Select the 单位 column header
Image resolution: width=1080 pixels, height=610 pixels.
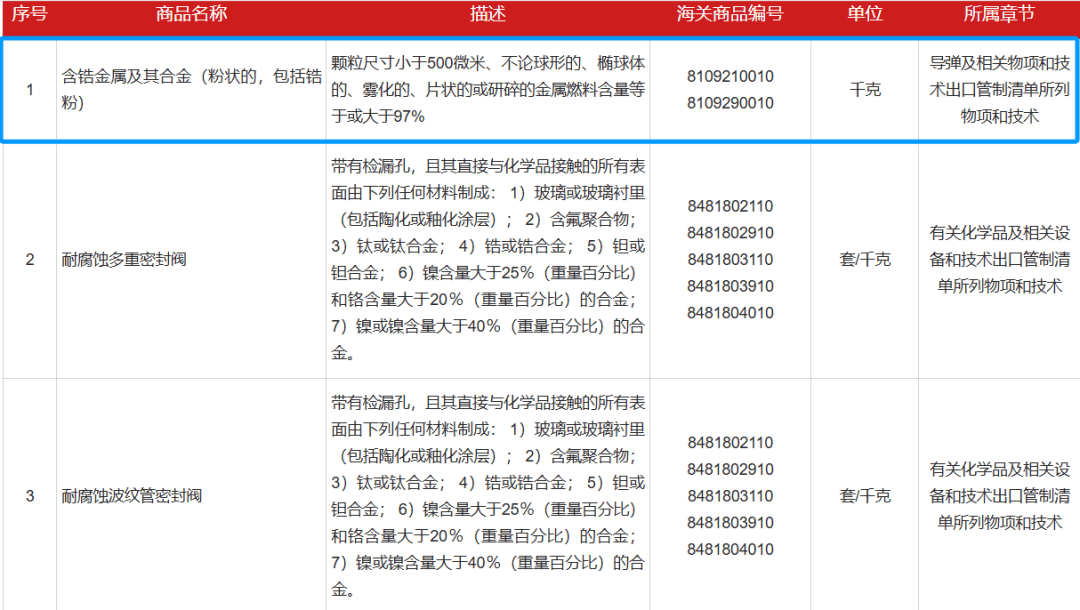pos(865,14)
